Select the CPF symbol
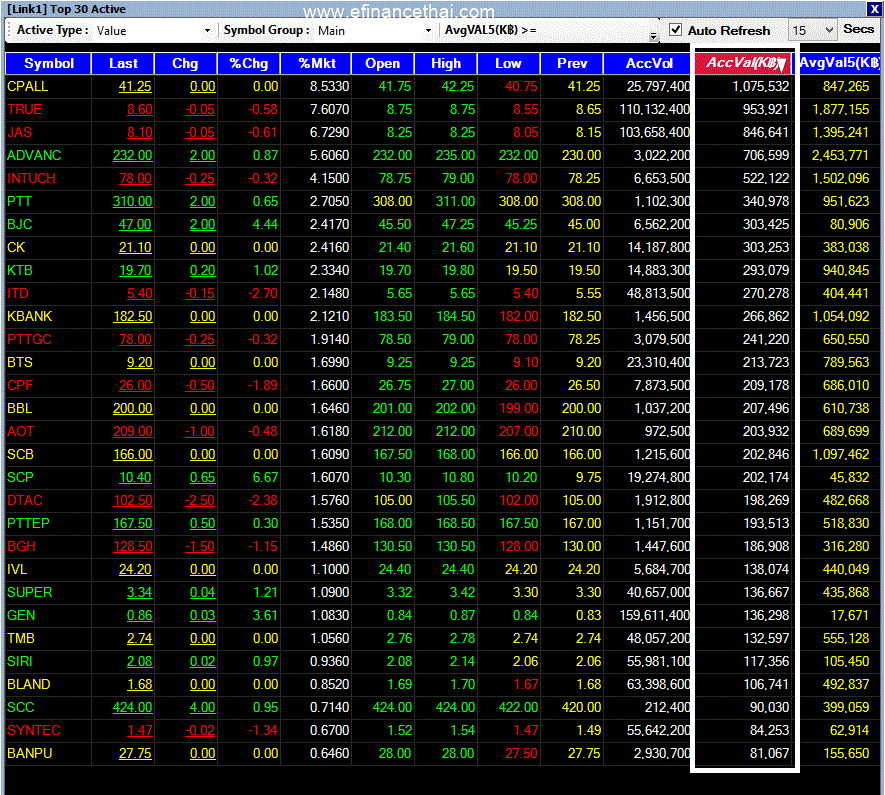Viewport: 885px width, 795px height. tap(20, 385)
